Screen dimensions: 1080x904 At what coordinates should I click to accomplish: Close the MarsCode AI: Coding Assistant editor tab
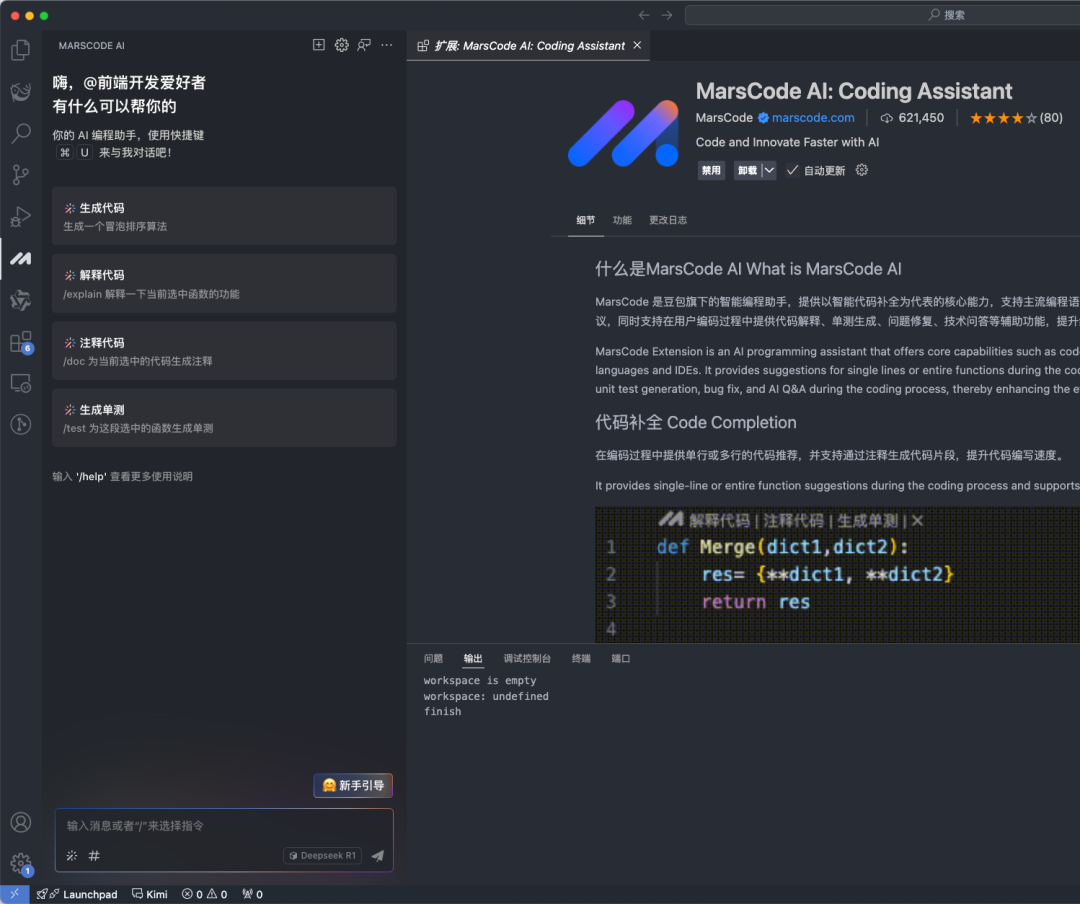click(x=637, y=45)
